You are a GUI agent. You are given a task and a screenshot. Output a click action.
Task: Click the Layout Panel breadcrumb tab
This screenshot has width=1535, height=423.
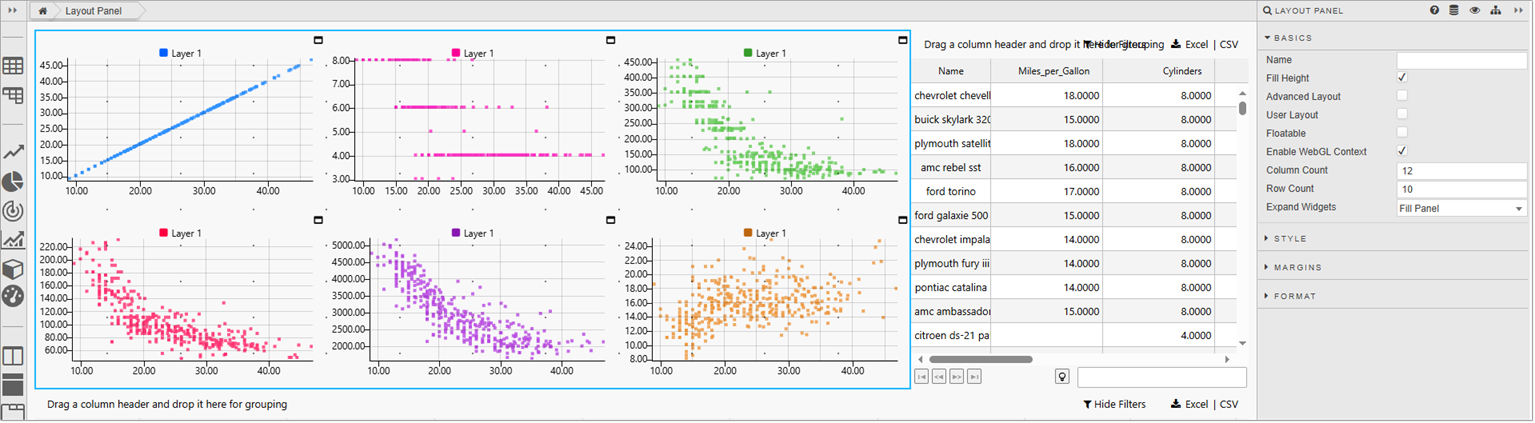pyautogui.click(x=95, y=10)
